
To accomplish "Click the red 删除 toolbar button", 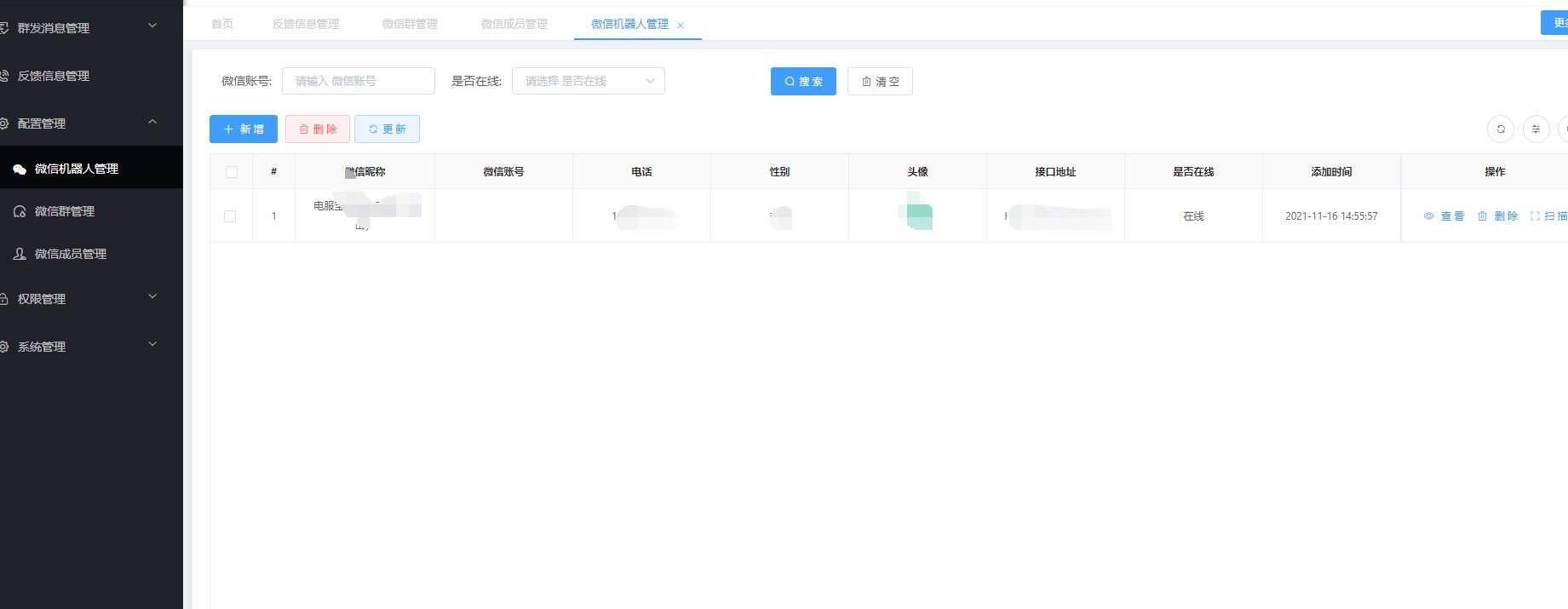I will (x=318, y=129).
